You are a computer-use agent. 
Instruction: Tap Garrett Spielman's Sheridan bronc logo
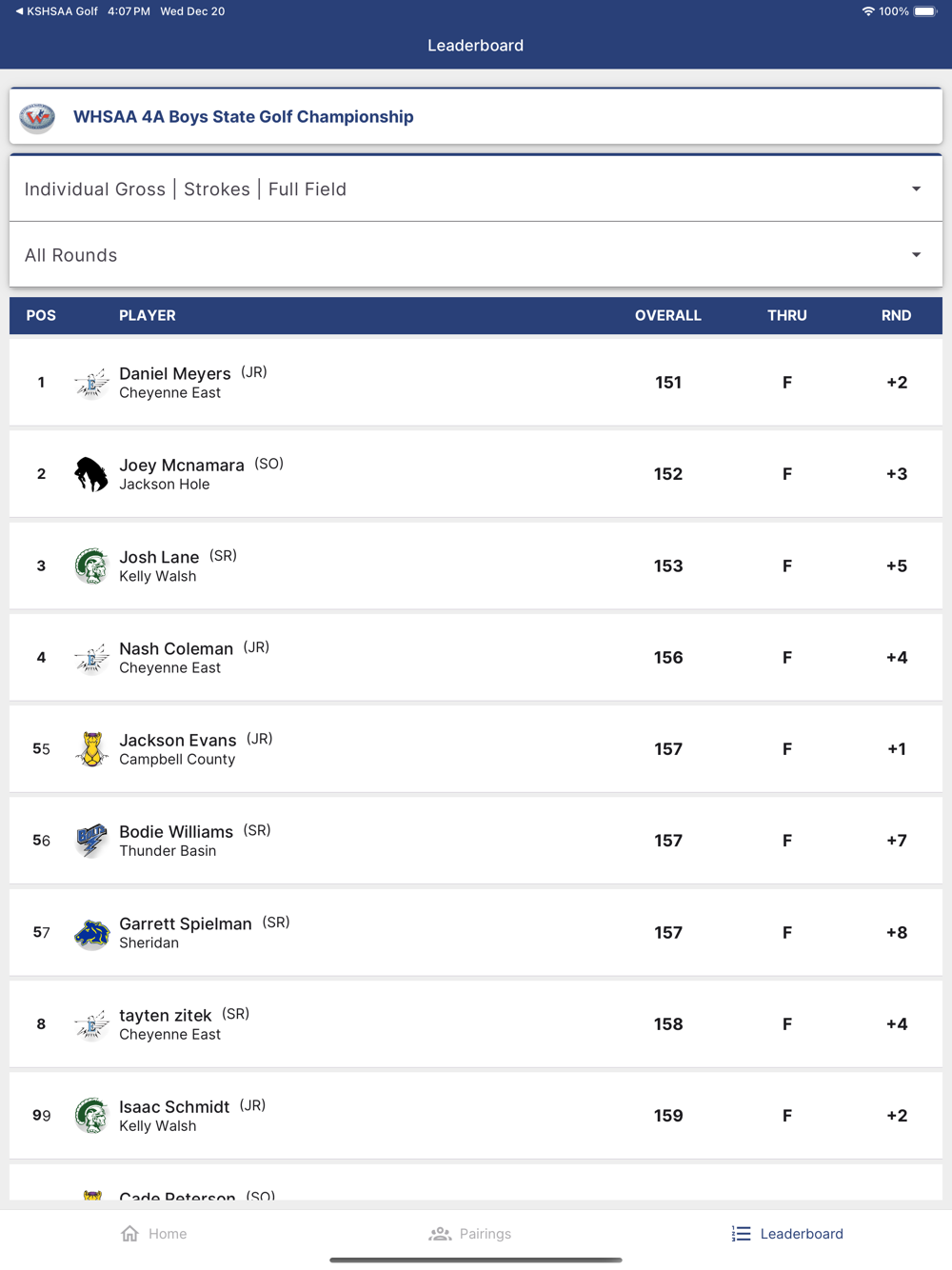(x=91, y=933)
